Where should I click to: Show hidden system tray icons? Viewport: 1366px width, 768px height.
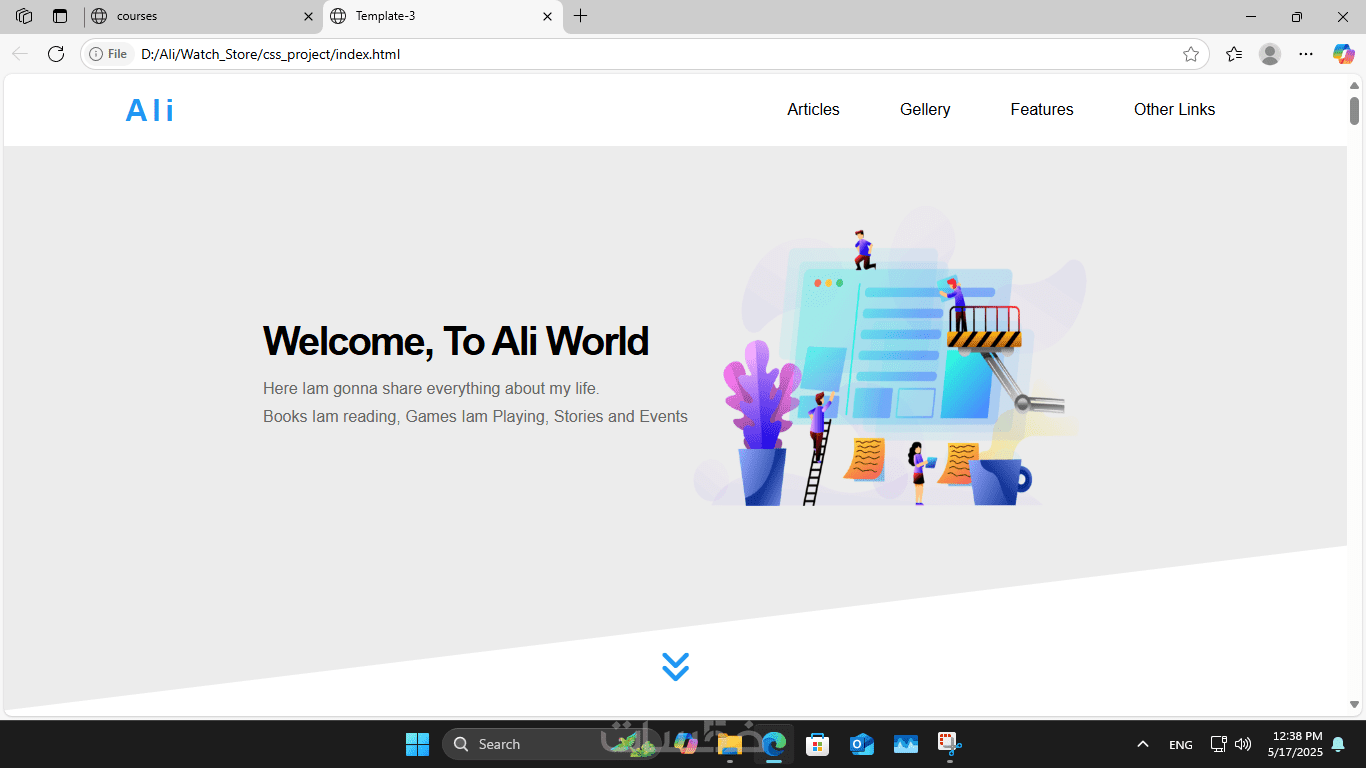(x=1143, y=744)
